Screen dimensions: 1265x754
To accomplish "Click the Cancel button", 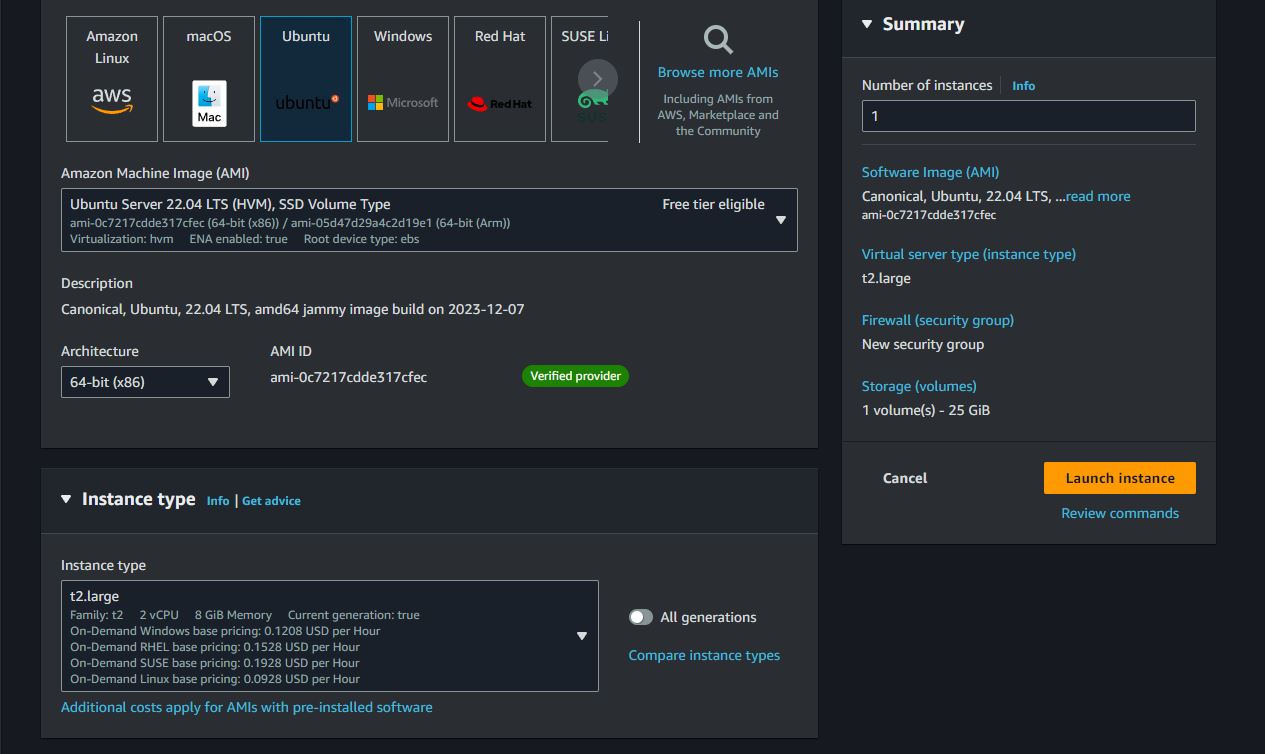I will pyautogui.click(x=905, y=478).
